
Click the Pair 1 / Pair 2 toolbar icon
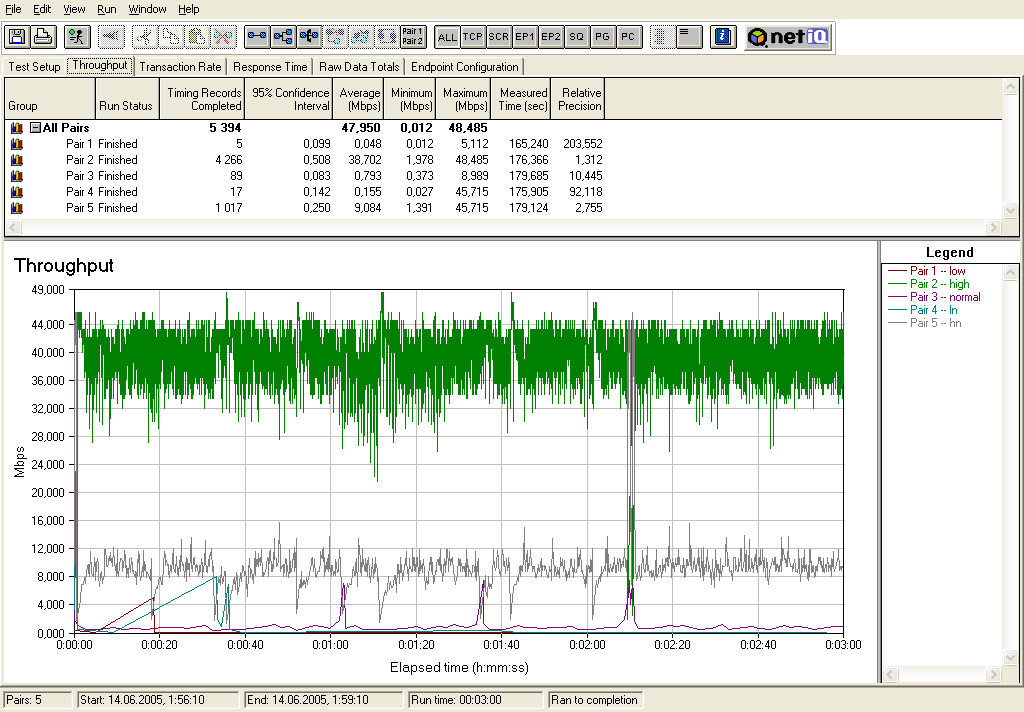click(x=412, y=37)
